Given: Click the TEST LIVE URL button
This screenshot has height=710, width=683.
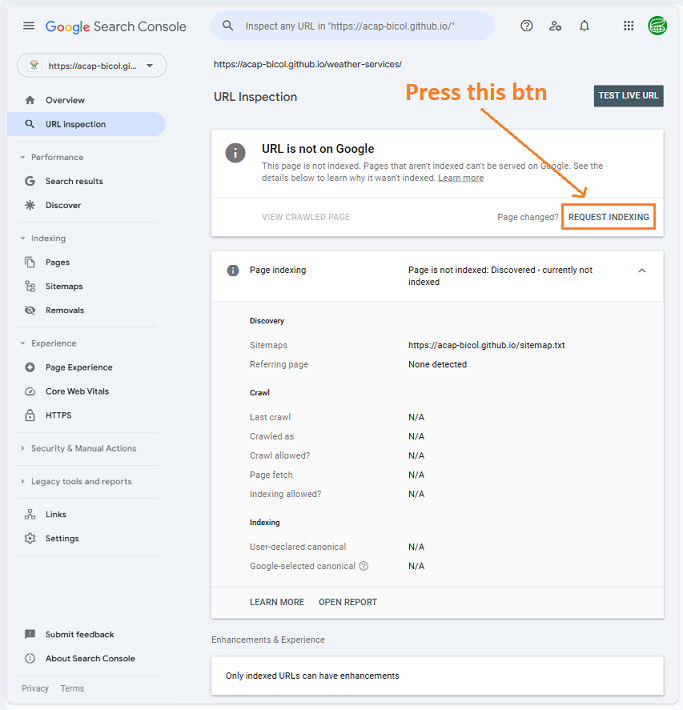Looking at the screenshot, I should tap(628, 96).
